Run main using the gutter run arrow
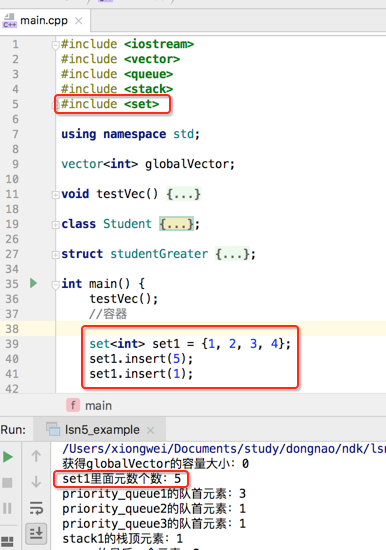This screenshot has height=550, width=386. pos(33,283)
